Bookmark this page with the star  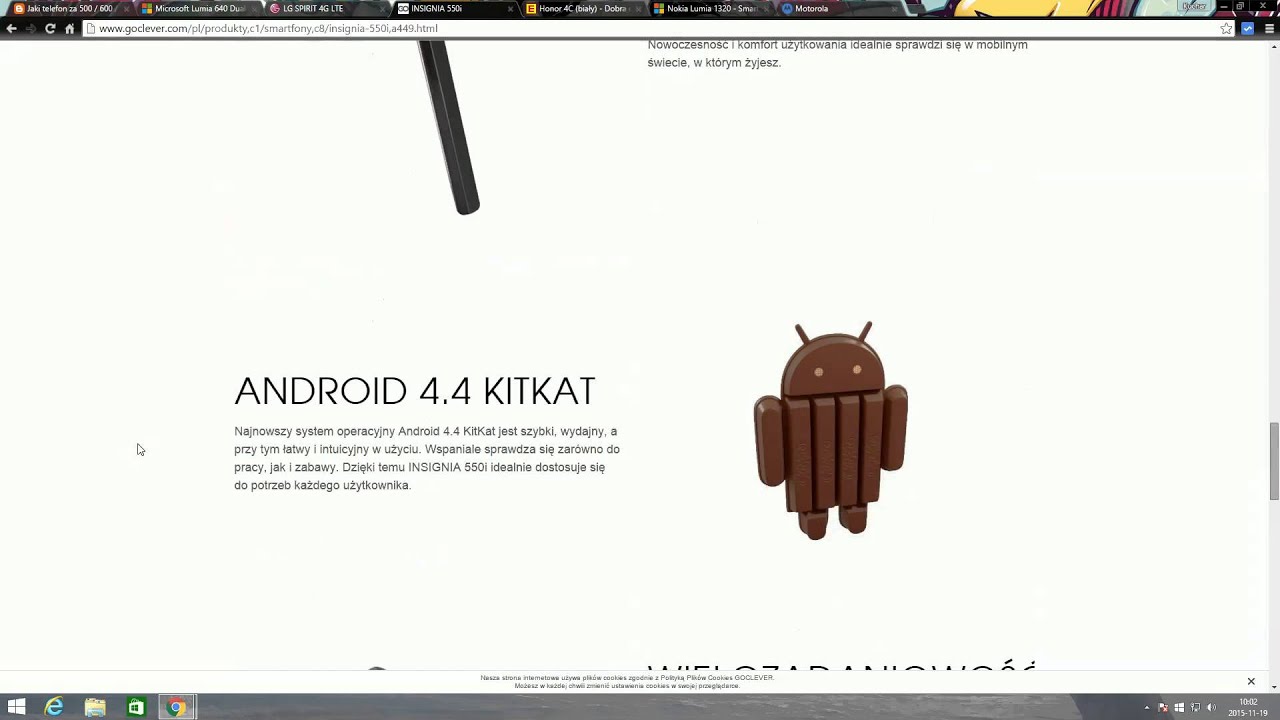(x=1226, y=29)
